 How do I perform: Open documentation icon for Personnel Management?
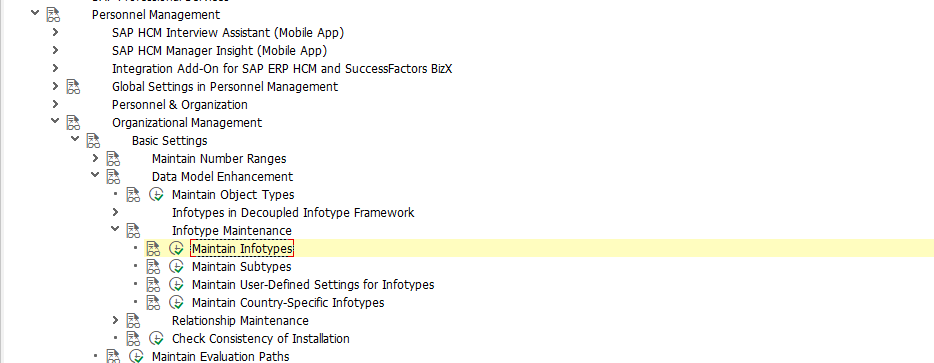(x=54, y=14)
